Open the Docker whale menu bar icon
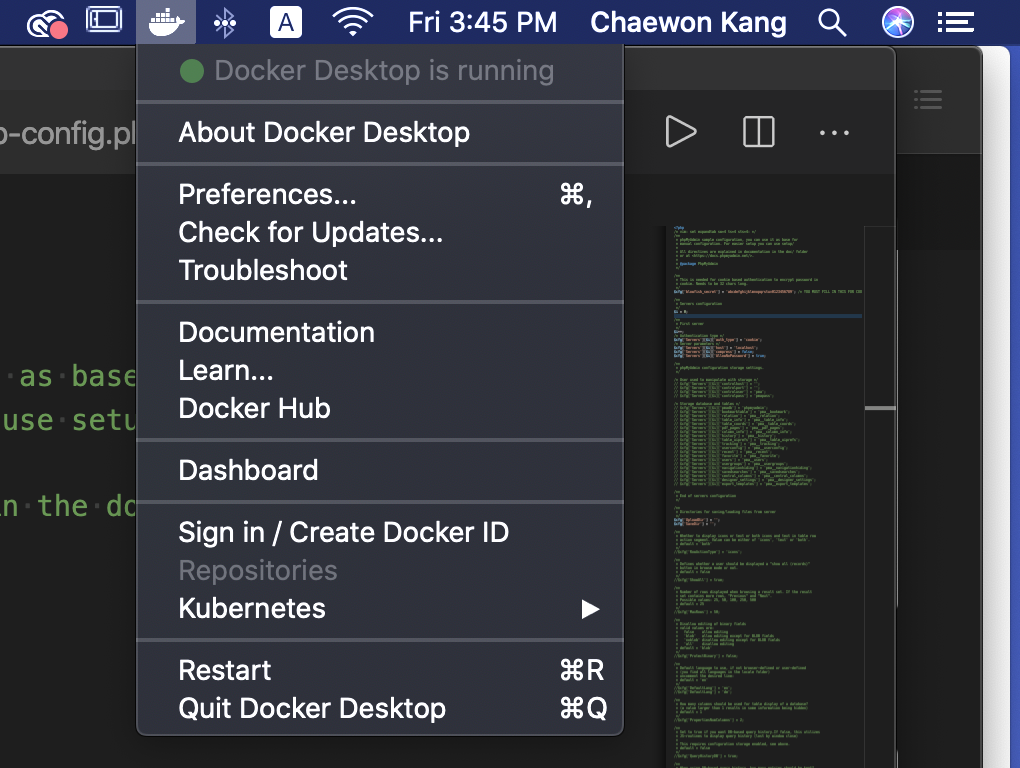Image resolution: width=1020 pixels, height=768 pixels. (x=166, y=22)
